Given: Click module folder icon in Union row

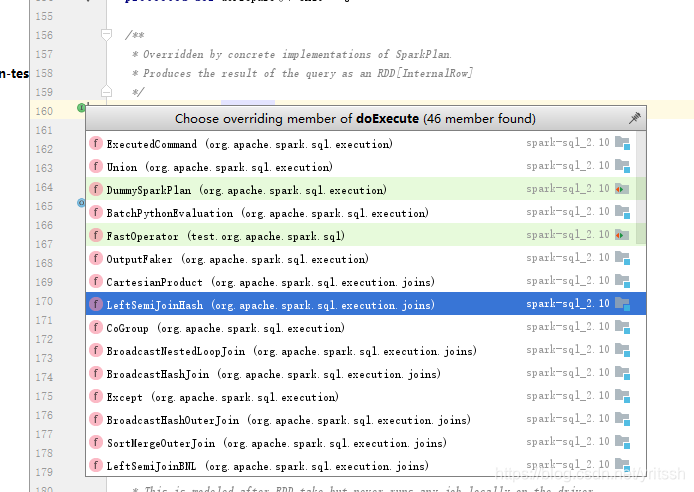Looking at the screenshot, I should [x=622, y=166].
